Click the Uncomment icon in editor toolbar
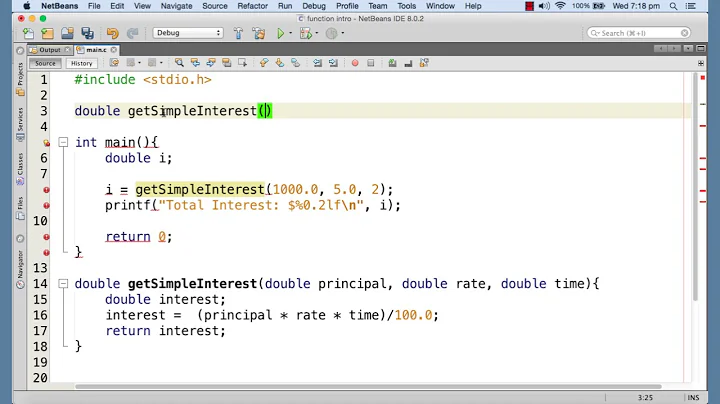The height and width of the screenshot is (404, 720). (392, 63)
